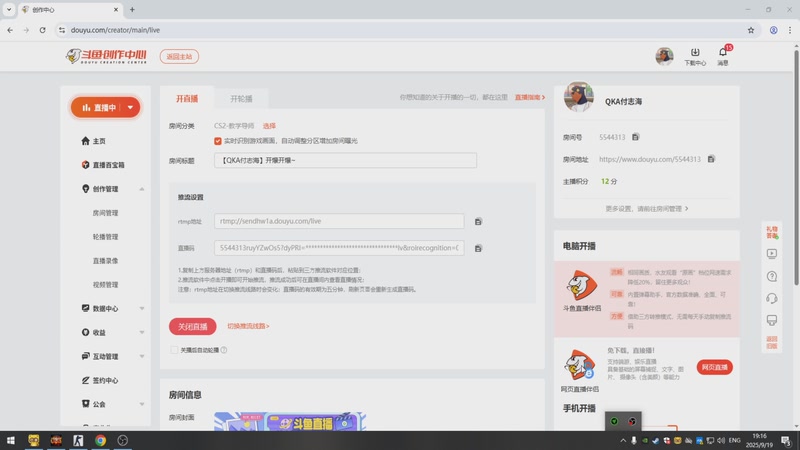Open 直播录像 in the sidebar
Viewport: 800px width, 450px height.
(x=105, y=261)
